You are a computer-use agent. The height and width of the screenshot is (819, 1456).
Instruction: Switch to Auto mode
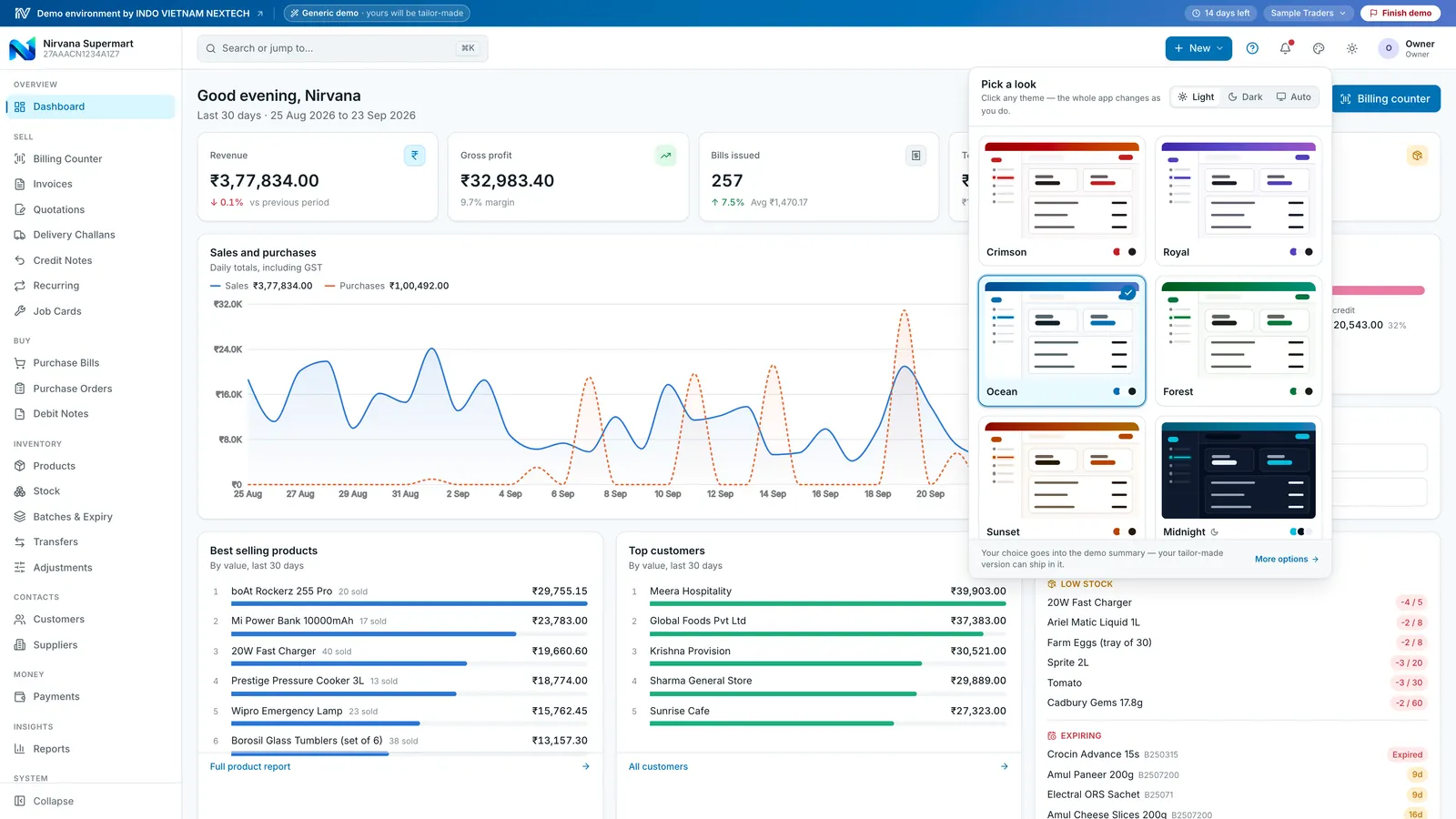[1293, 97]
